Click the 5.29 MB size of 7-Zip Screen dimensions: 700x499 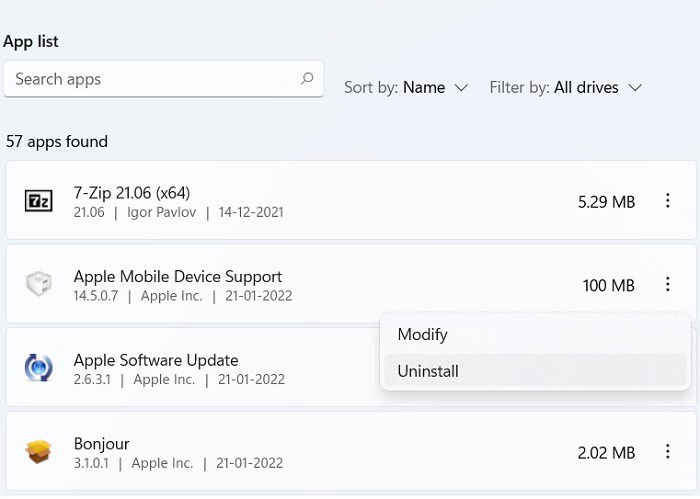pos(606,202)
